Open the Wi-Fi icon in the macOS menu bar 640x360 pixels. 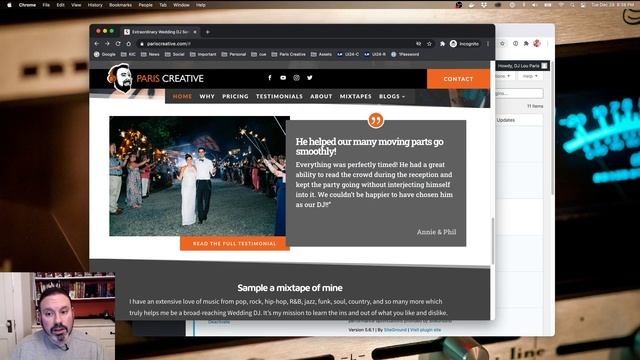[x=562, y=5]
